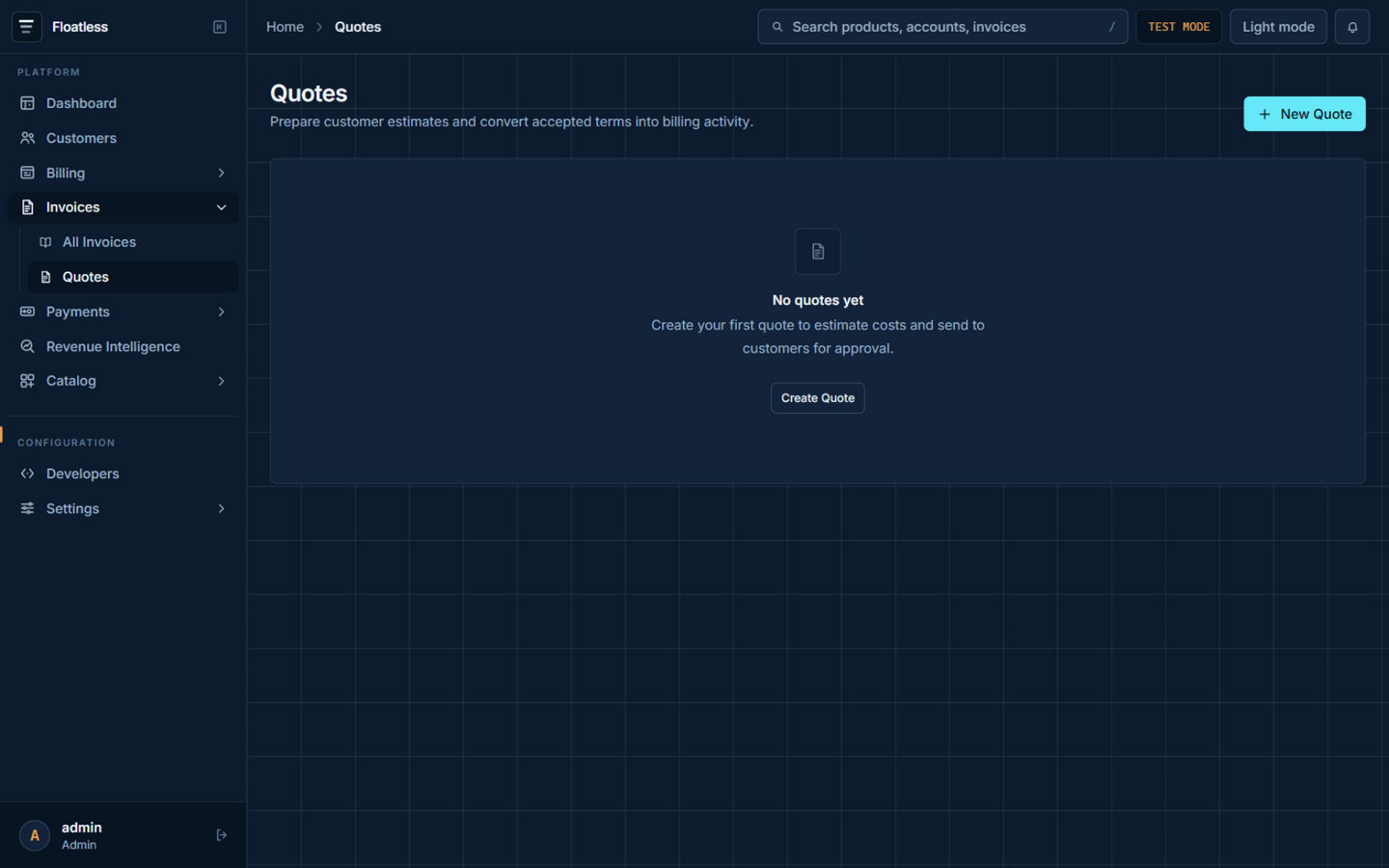Image resolution: width=1389 pixels, height=868 pixels.
Task: Focus the search products field
Action: click(942, 27)
